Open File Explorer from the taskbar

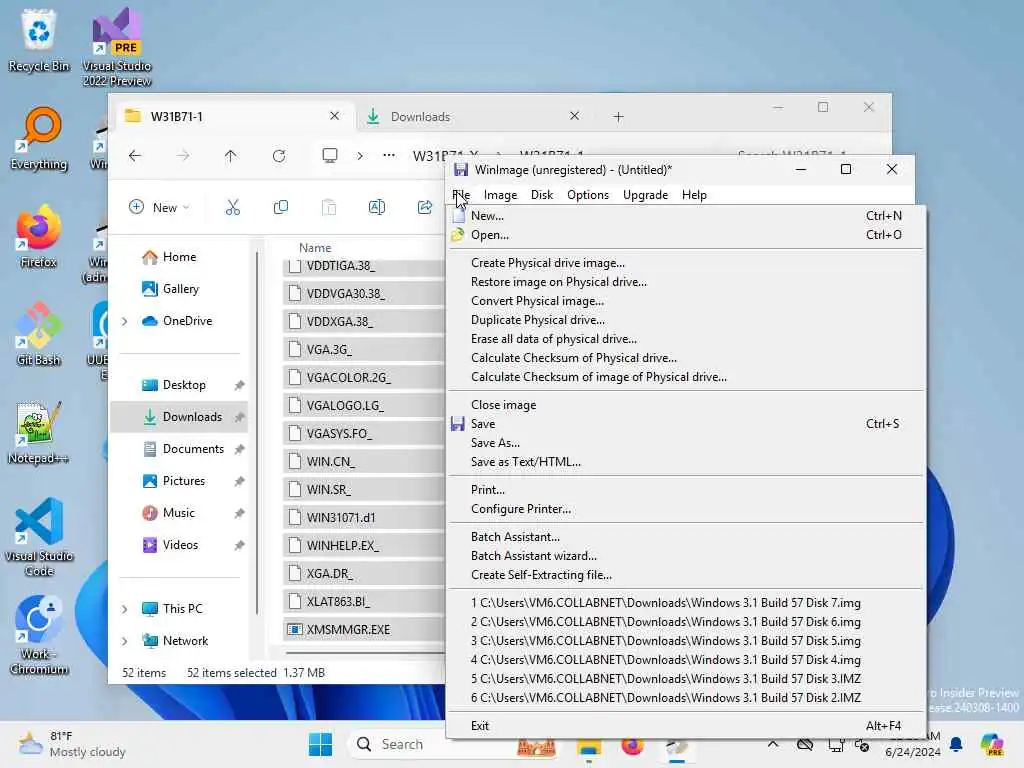[x=588, y=744]
